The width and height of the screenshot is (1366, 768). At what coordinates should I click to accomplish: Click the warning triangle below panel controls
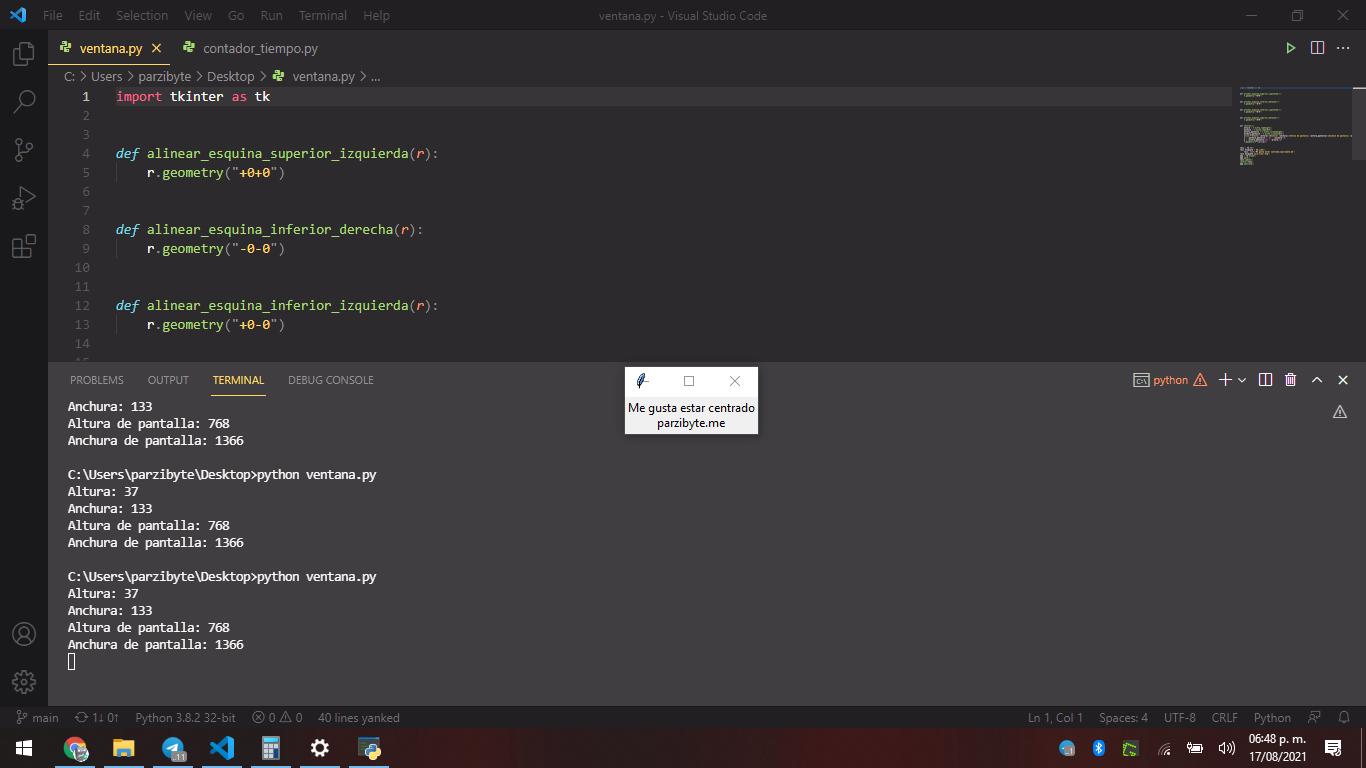coord(1340,412)
